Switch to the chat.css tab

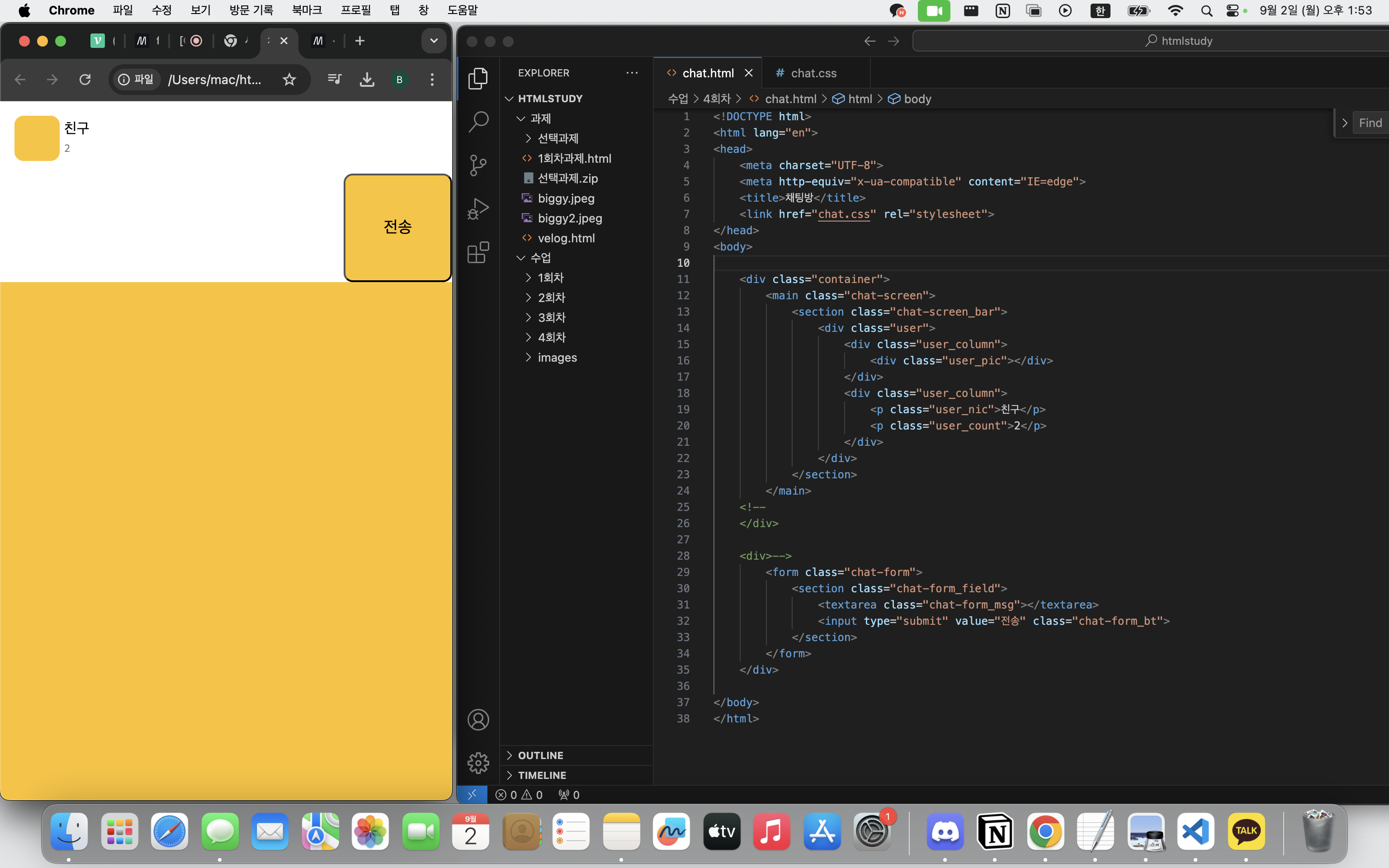[813, 73]
